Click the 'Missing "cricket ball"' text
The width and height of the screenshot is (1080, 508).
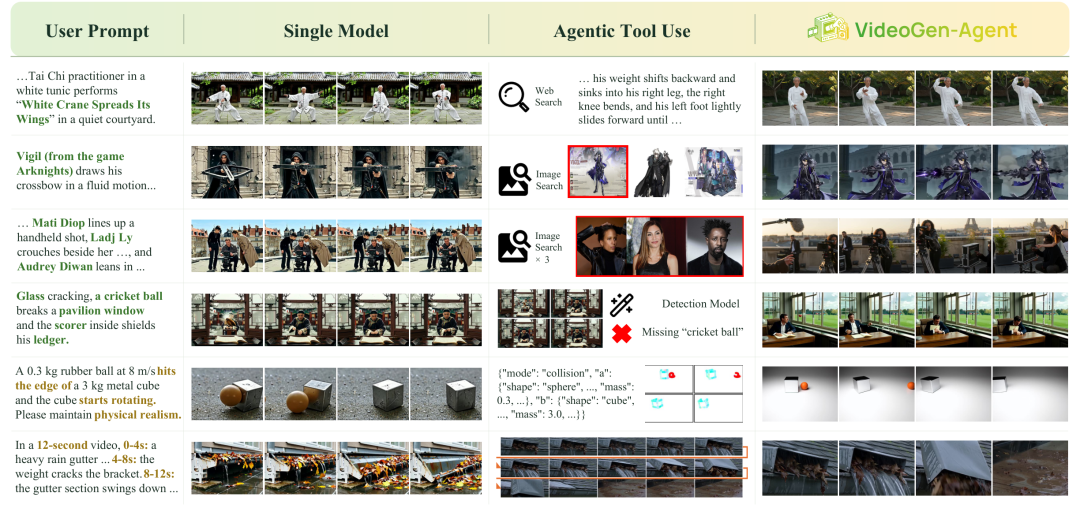692,332
